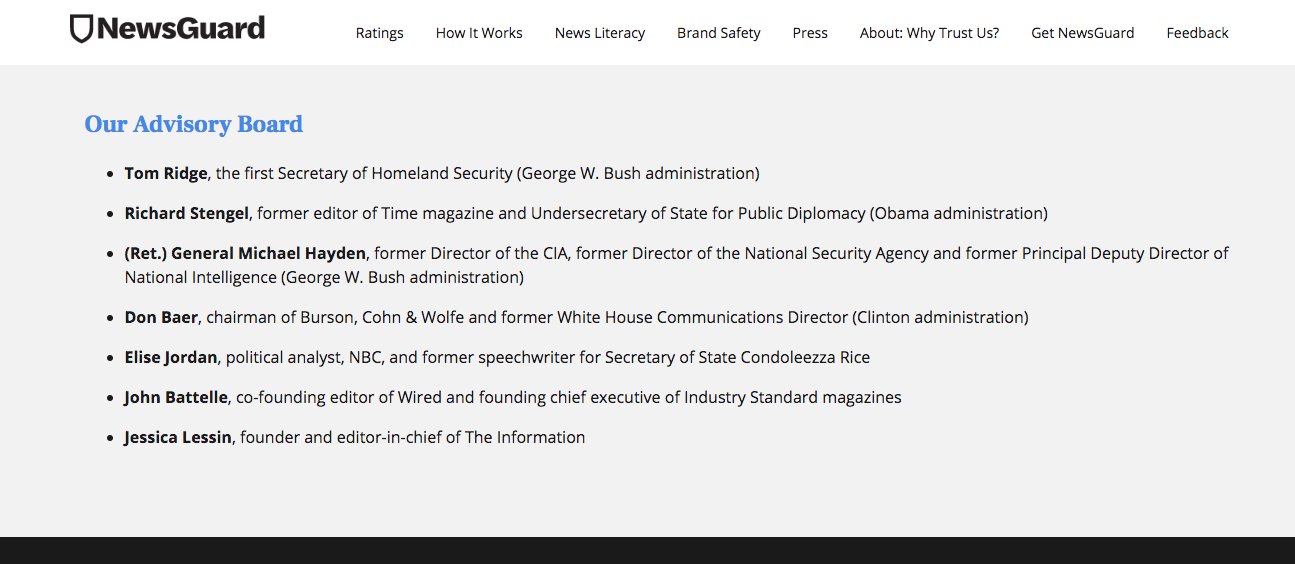Click John Battelle's name
This screenshot has width=1295, height=564.
[x=178, y=397]
